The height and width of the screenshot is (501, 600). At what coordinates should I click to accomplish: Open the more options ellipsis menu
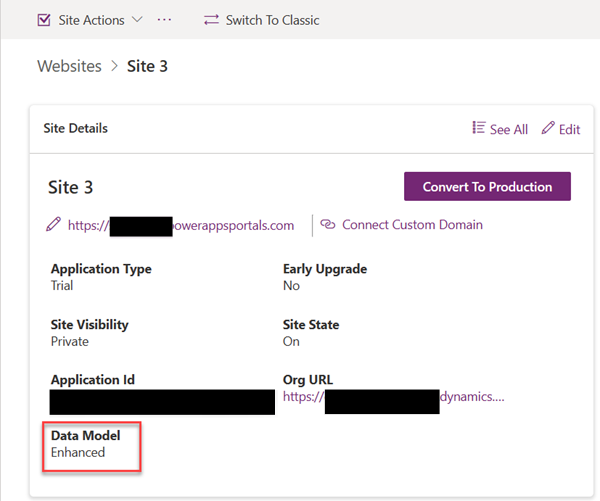tap(165, 20)
